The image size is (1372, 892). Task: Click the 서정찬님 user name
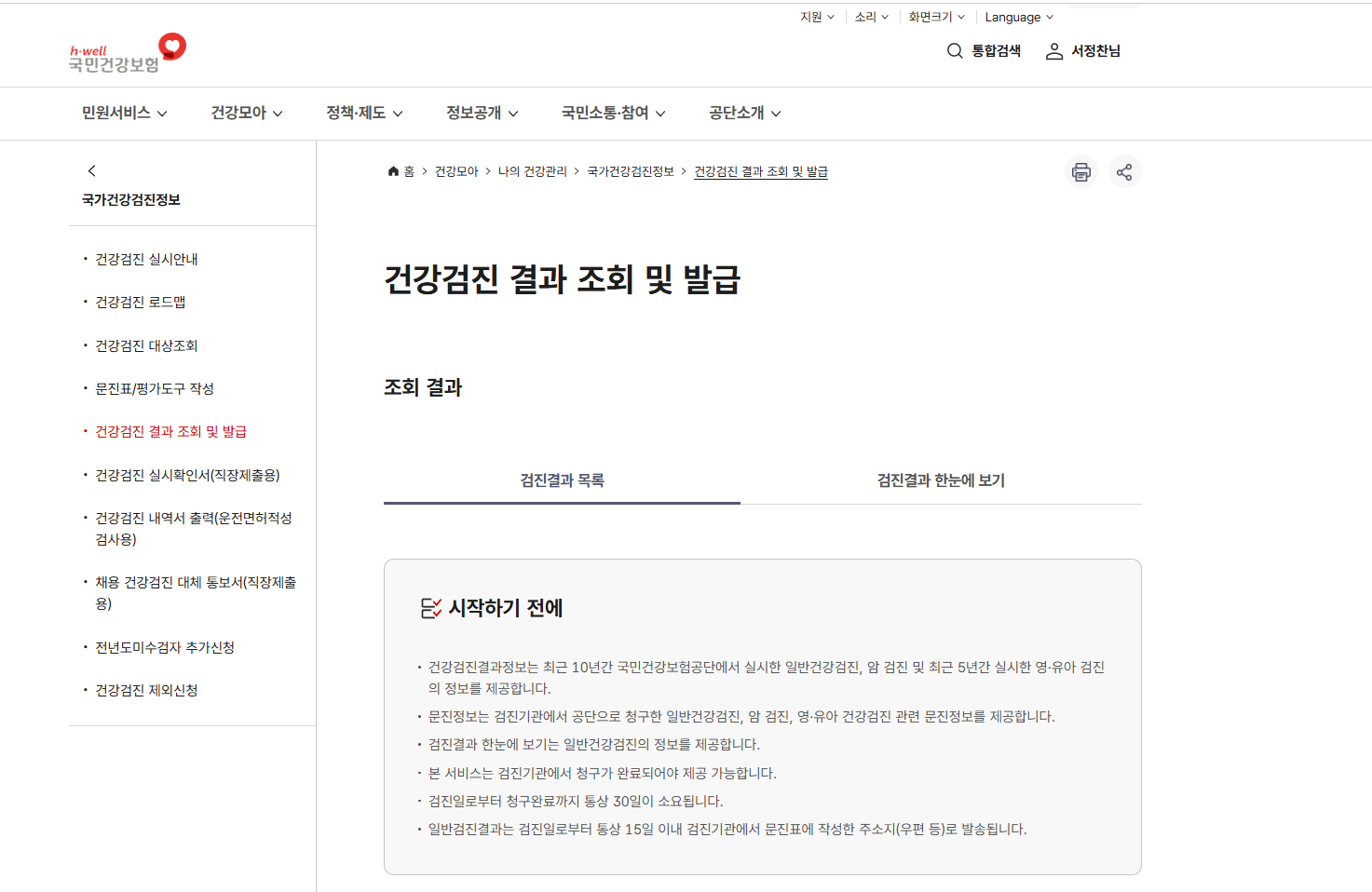coord(1096,51)
